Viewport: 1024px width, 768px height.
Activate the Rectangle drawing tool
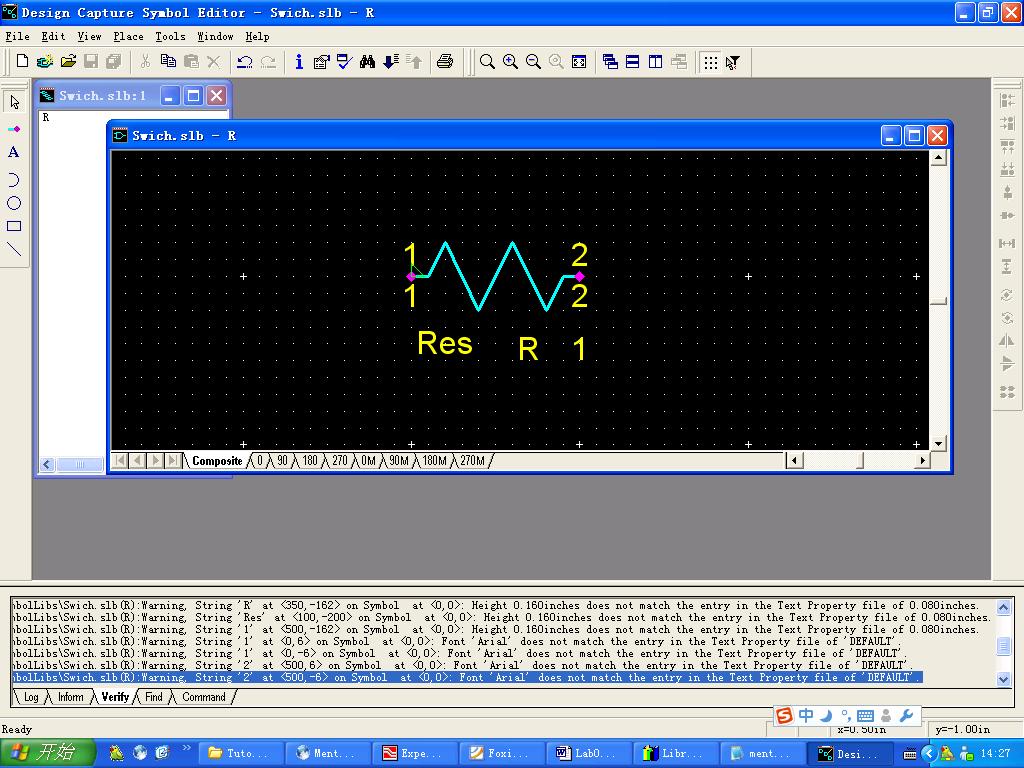tap(14, 227)
